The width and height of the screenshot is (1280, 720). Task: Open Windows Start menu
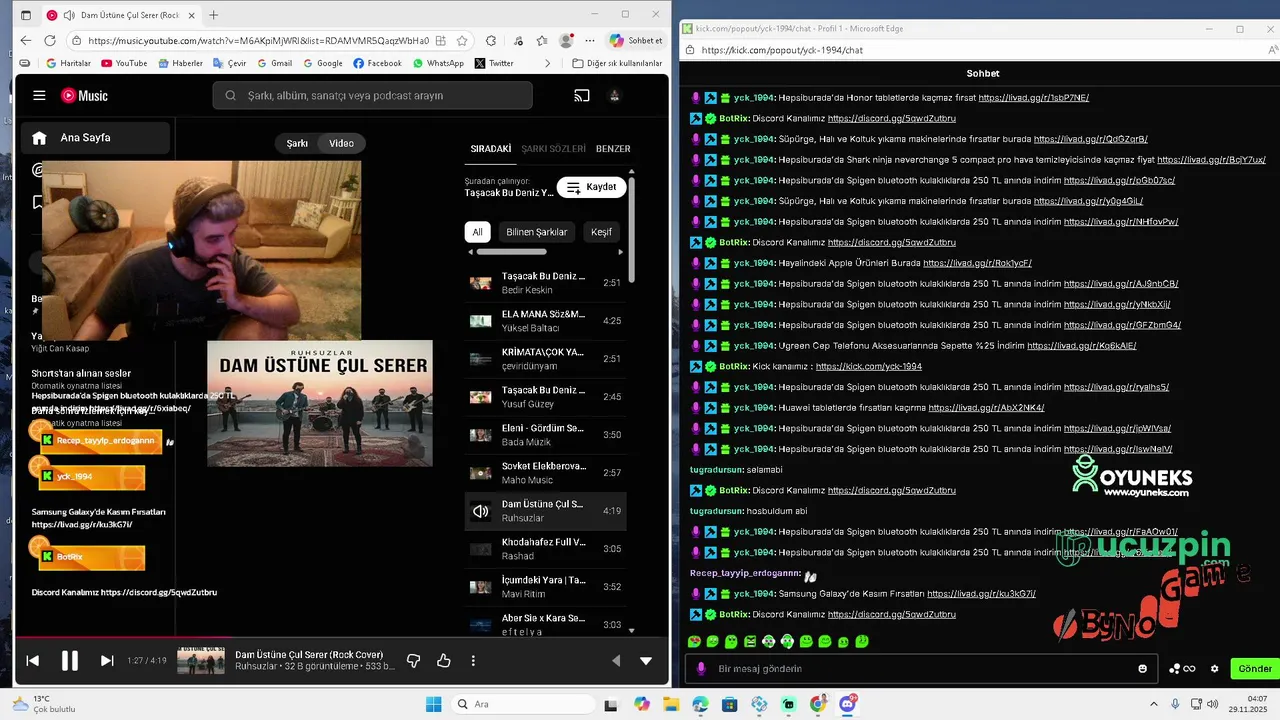click(434, 704)
